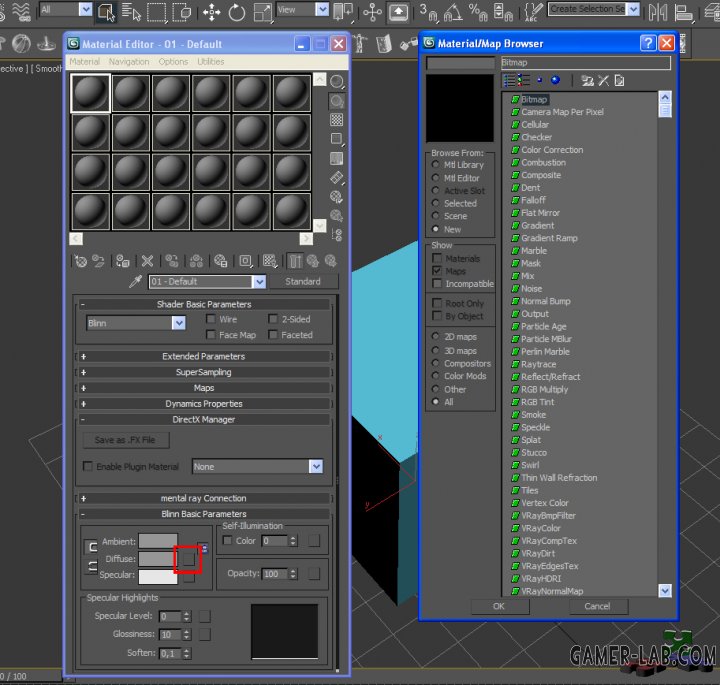Pick material from object with eyedropper
The height and width of the screenshot is (685, 720).
pos(137,282)
